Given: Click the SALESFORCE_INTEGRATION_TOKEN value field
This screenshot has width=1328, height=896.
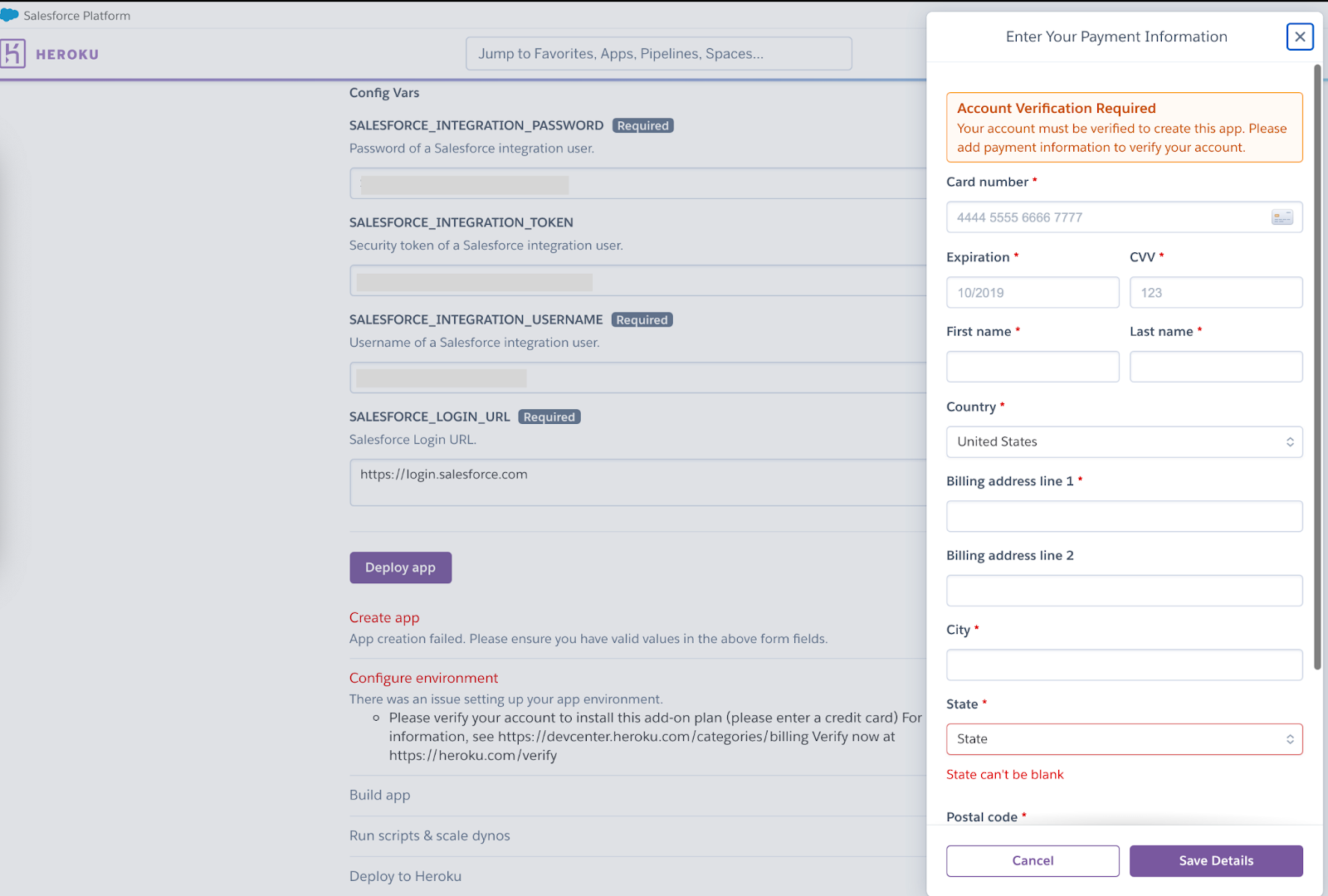Looking at the screenshot, I should tap(637, 280).
